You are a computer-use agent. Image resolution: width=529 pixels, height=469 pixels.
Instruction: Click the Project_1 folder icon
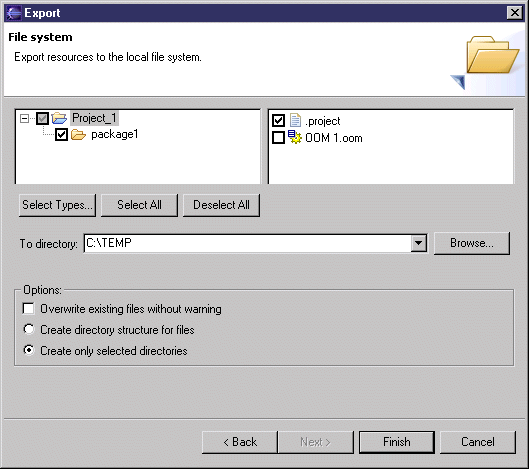click(59, 118)
